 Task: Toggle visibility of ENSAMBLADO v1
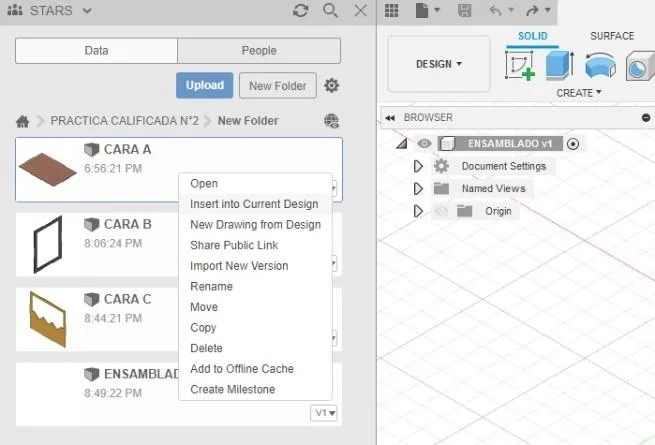click(424, 144)
